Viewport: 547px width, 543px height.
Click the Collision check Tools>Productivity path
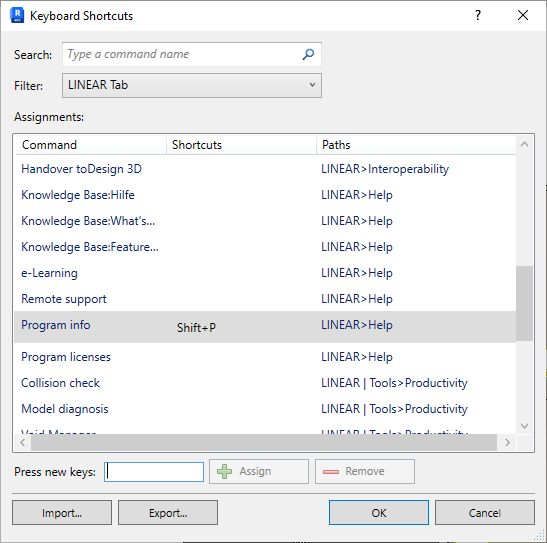pyautogui.click(x=394, y=383)
